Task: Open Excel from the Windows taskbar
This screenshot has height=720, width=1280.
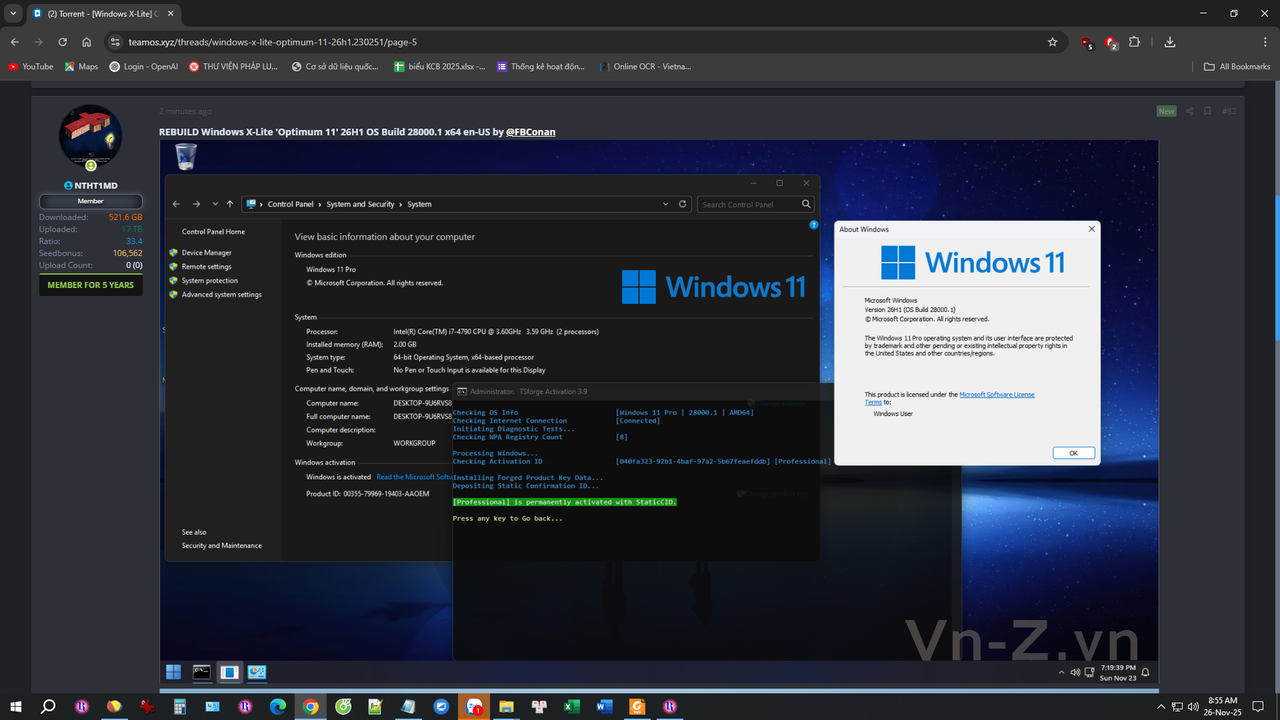Action: (572, 706)
